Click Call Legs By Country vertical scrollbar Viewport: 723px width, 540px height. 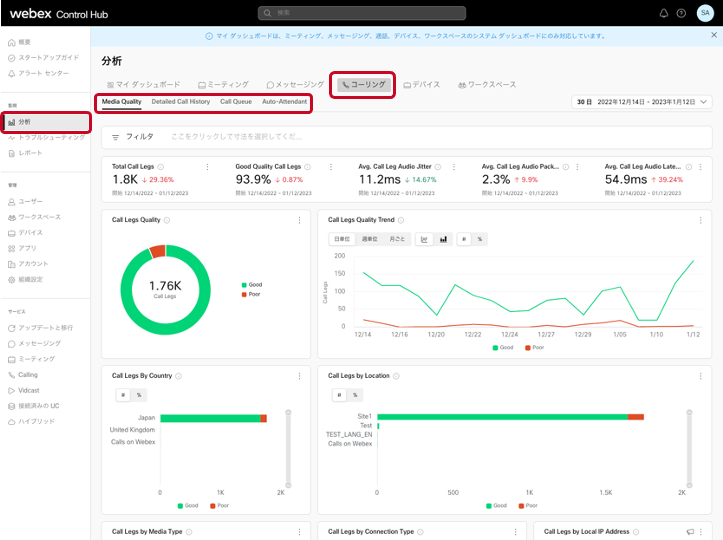point(288,449)
